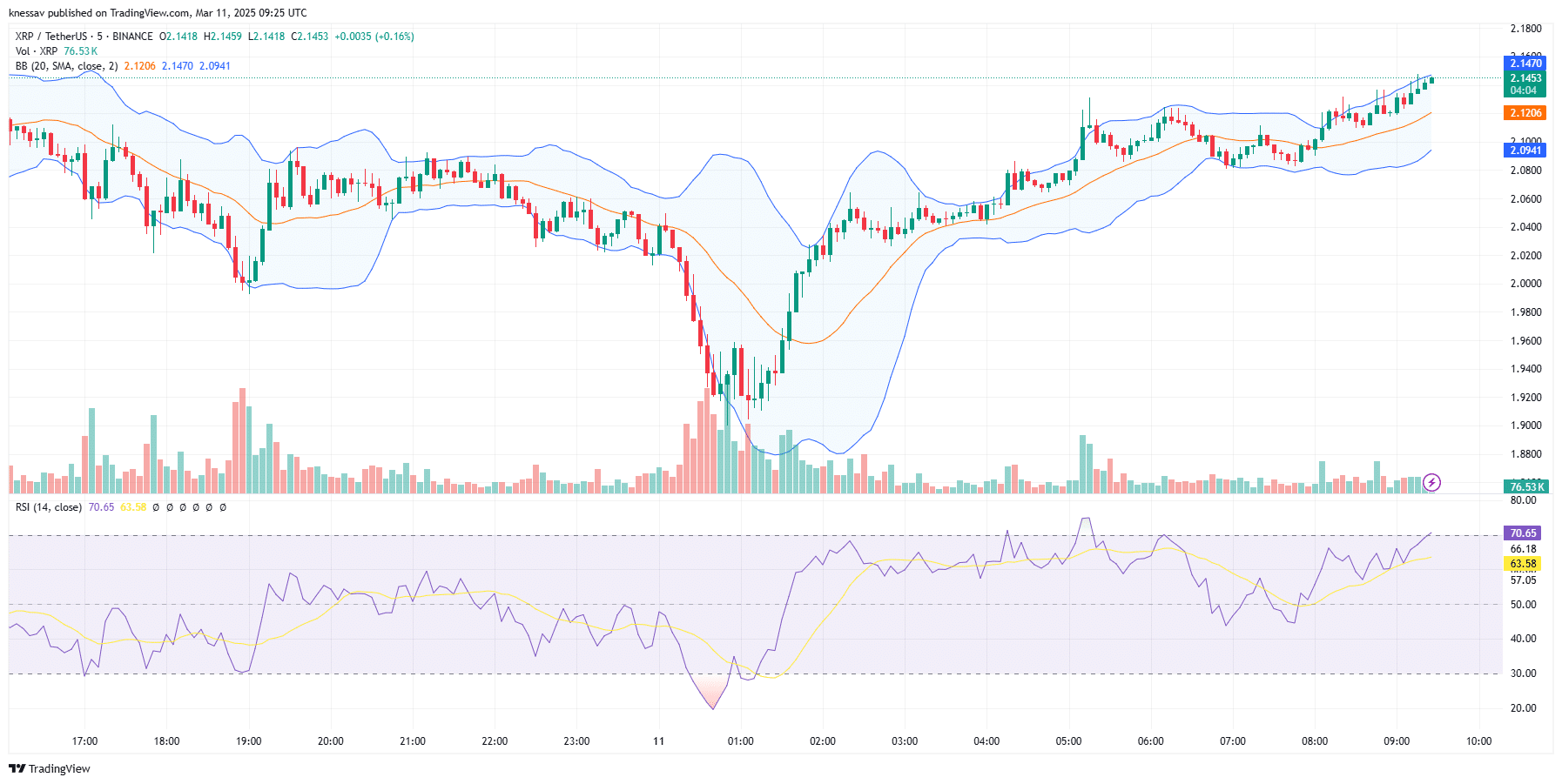This screenshot has width=1562, height=784.
Task: Click 2.1800 on the price axis
Action: tap(1525, 29)
